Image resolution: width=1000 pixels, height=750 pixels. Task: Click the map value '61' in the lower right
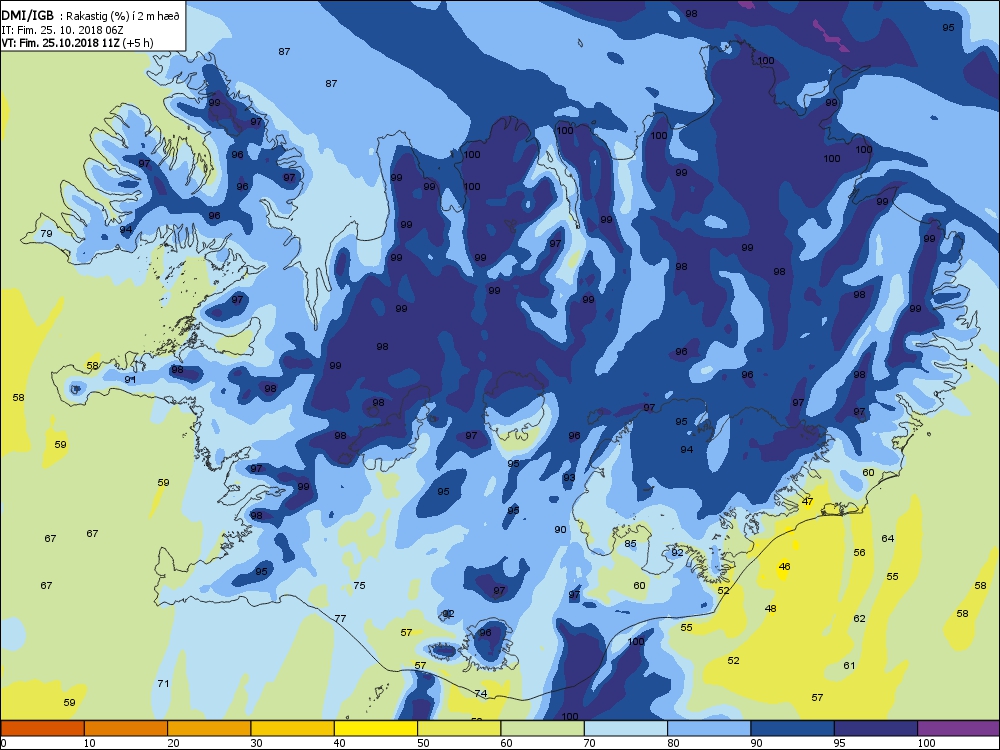point(849,666)
